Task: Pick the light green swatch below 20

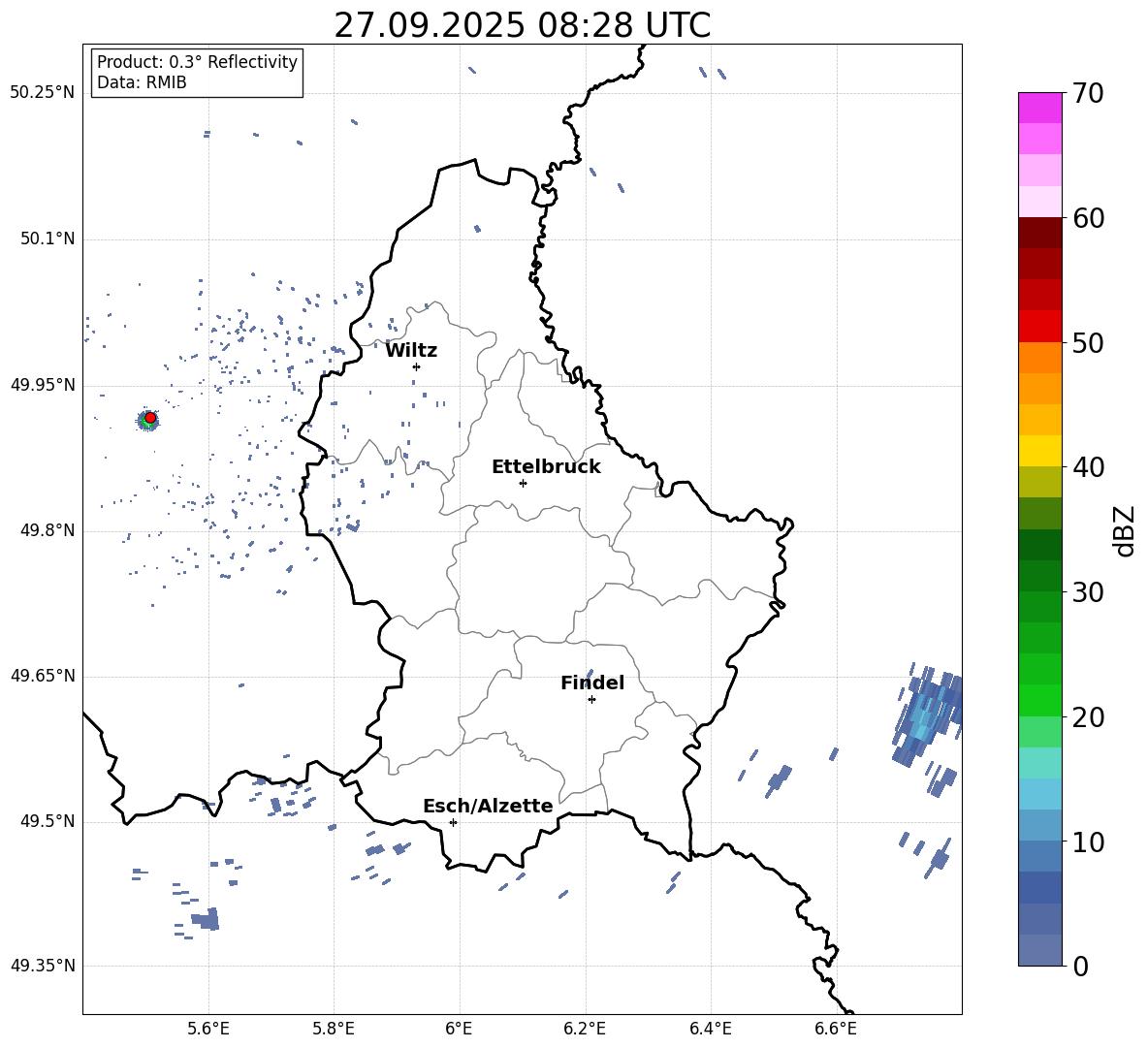Action: [1039, 732]
